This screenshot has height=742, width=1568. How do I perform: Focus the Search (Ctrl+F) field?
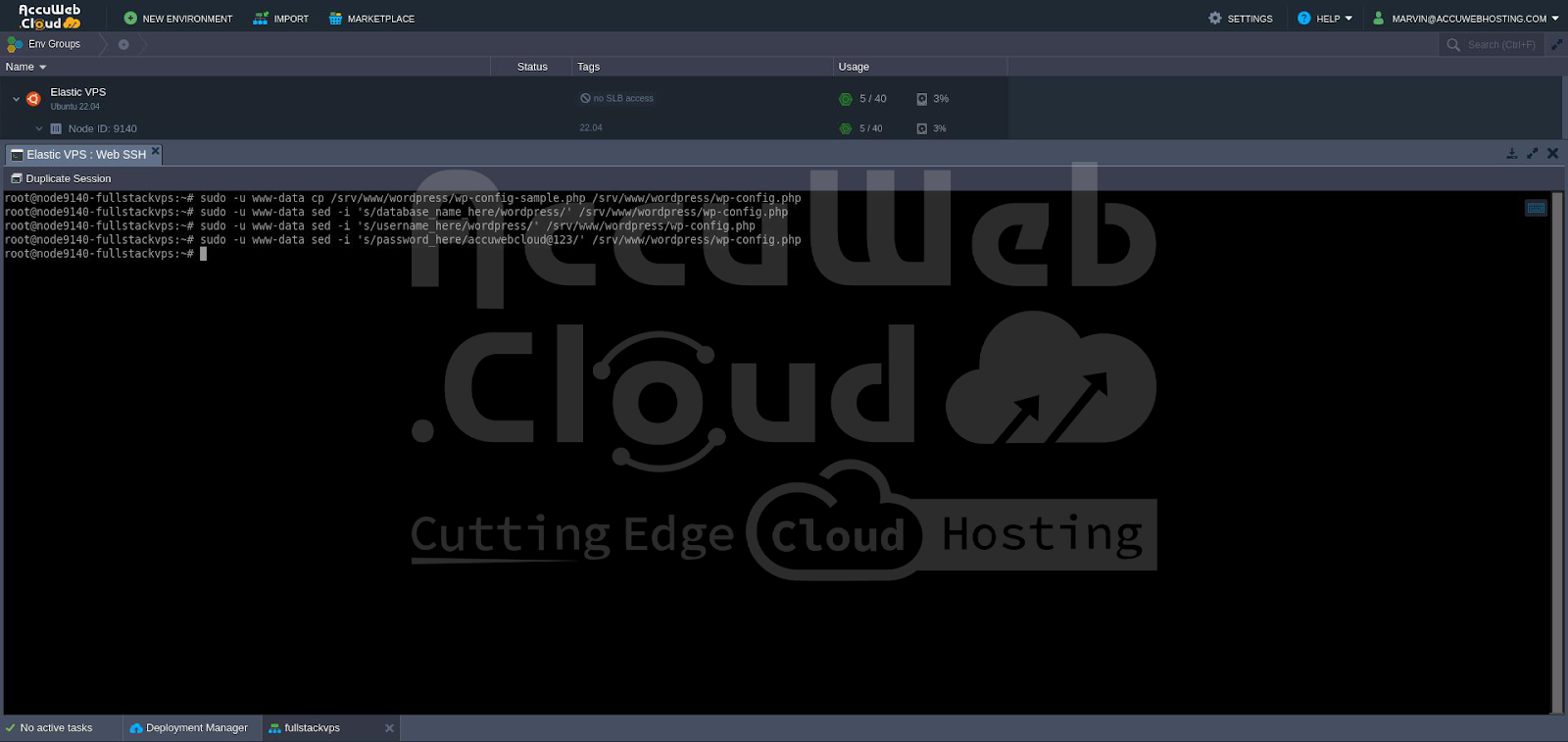[x=1492, y=44]
